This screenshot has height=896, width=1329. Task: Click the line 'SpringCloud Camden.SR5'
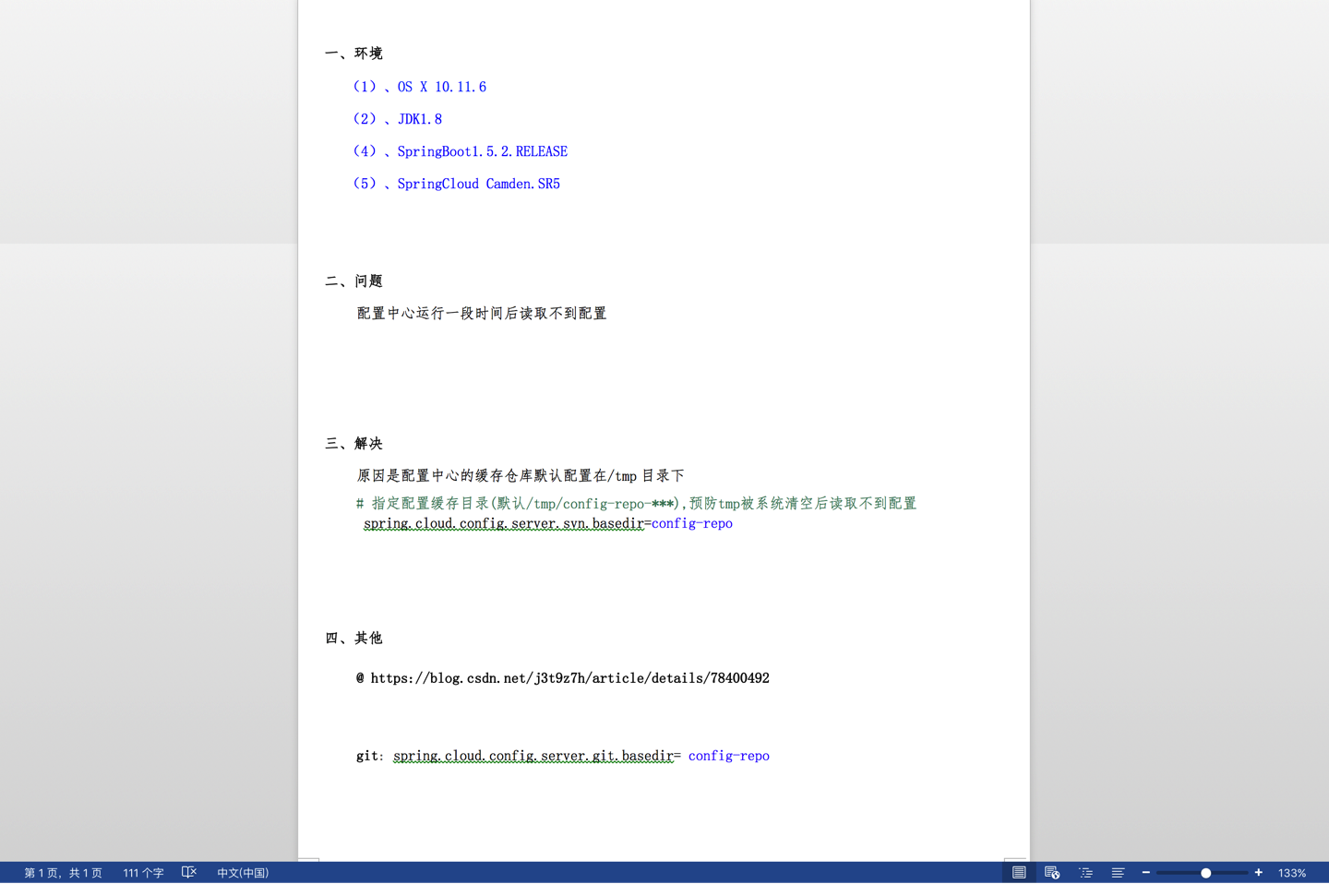tap(479, 184)
